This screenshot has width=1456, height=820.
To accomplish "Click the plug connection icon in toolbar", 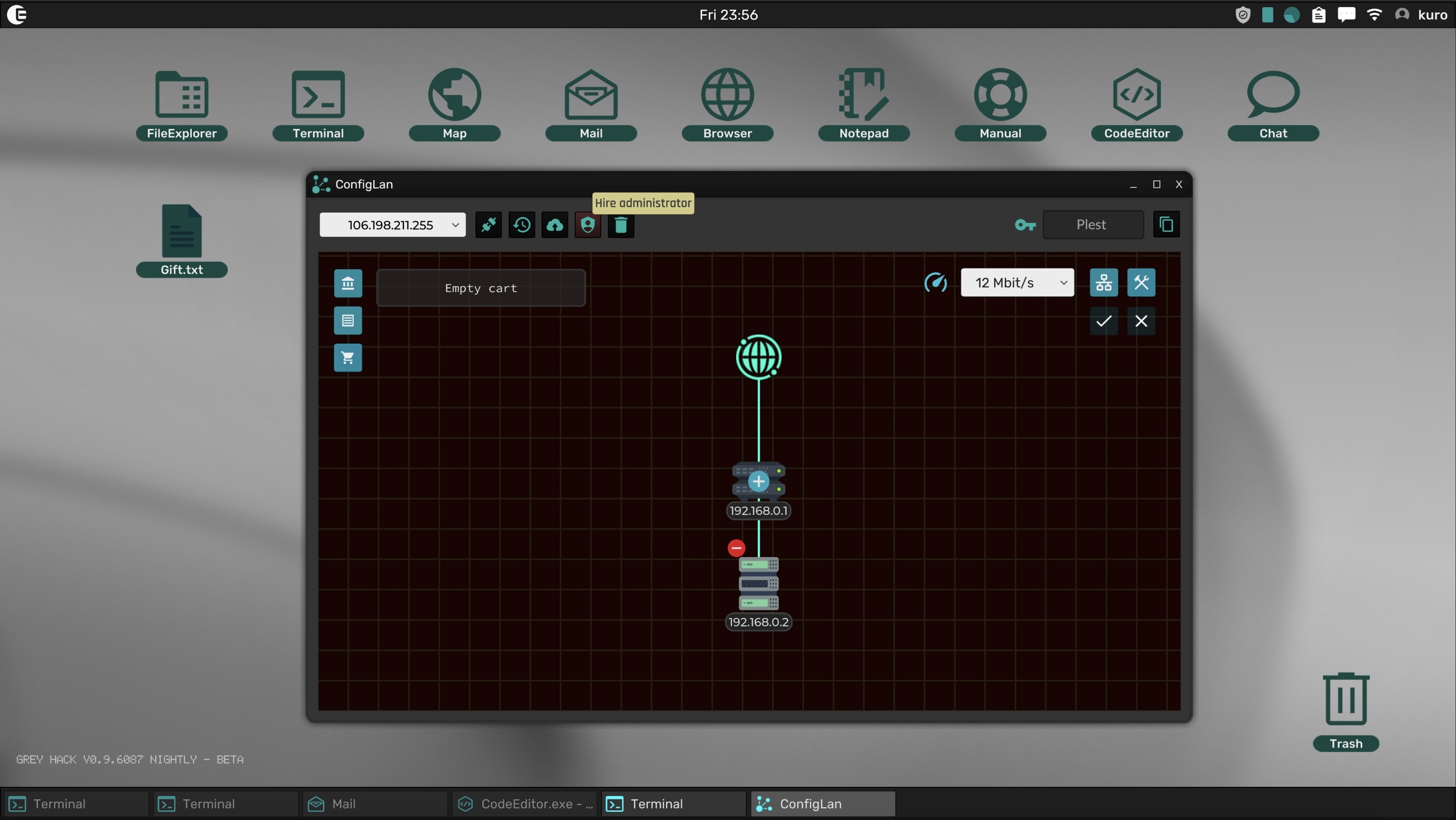I will click(x=488, y=225).
